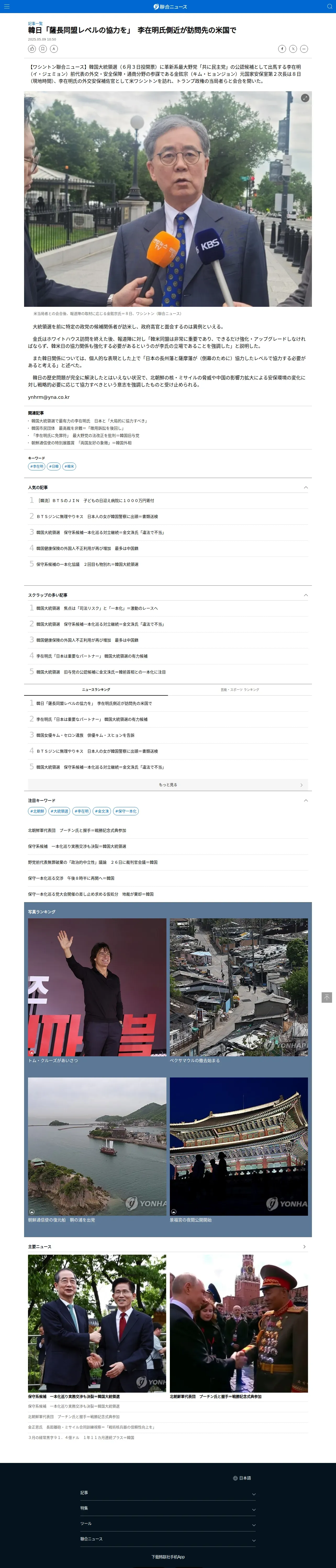Open the プーチン氏と握手 main news image

tap(238, 1323)
